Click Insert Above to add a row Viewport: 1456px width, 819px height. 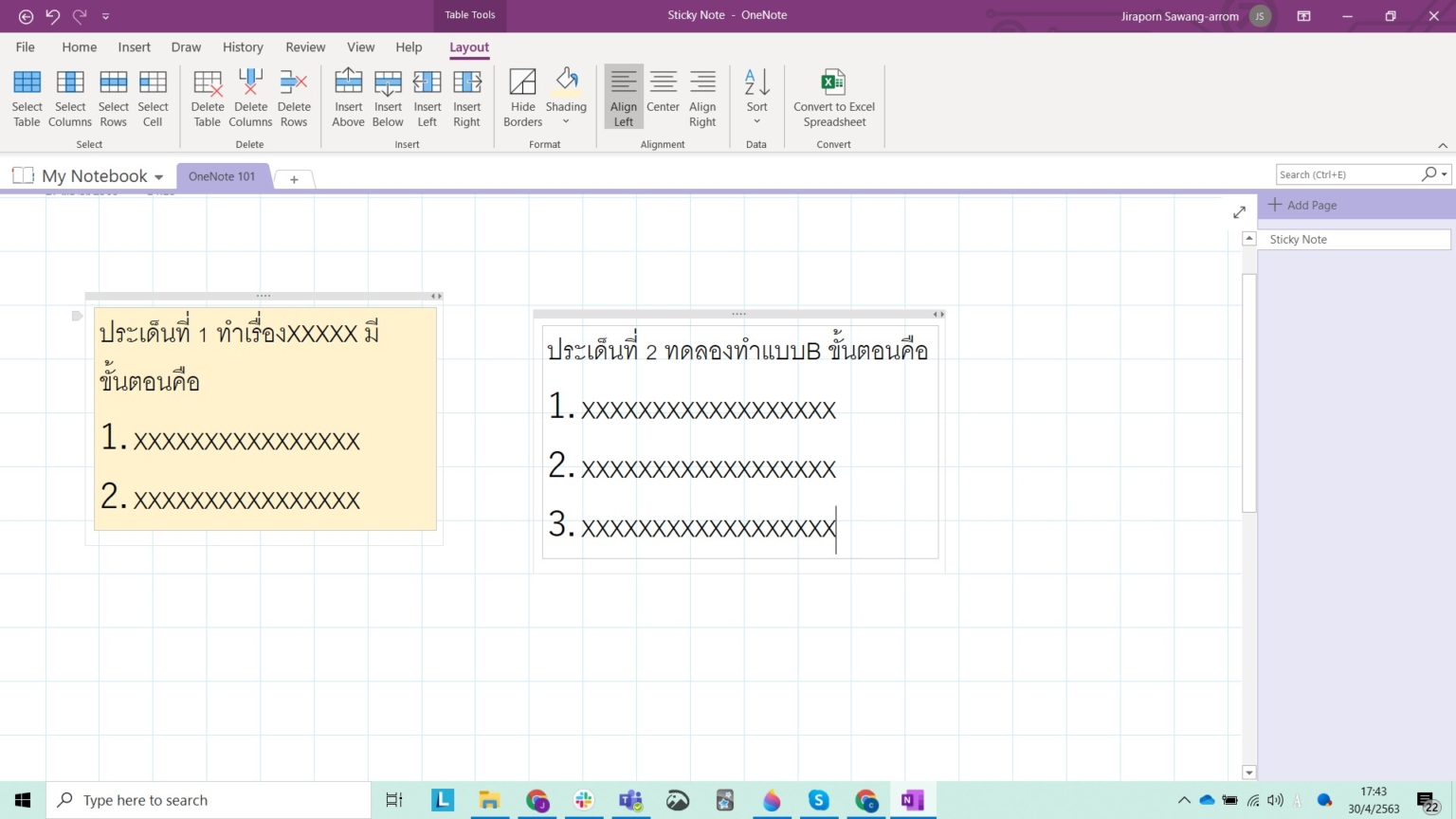(348, 97)
